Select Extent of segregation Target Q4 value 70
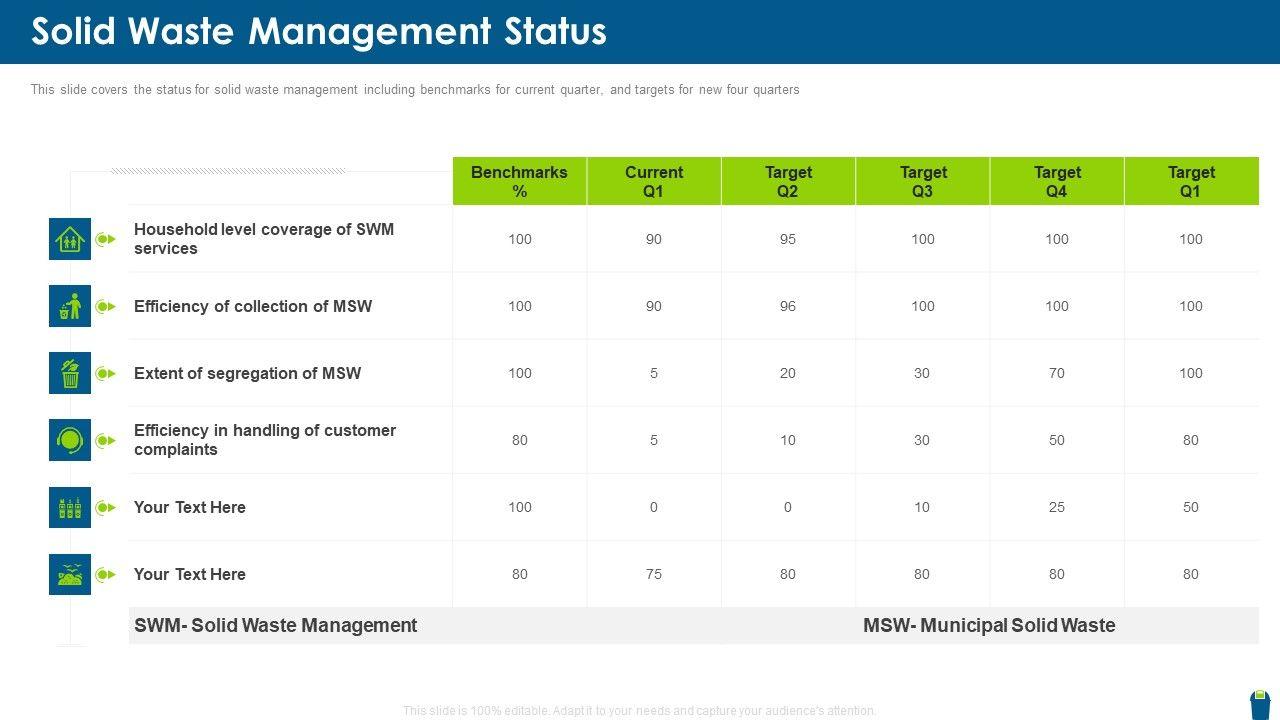This screenshot has width=1280, height=720. click(x=1057, y=373)
